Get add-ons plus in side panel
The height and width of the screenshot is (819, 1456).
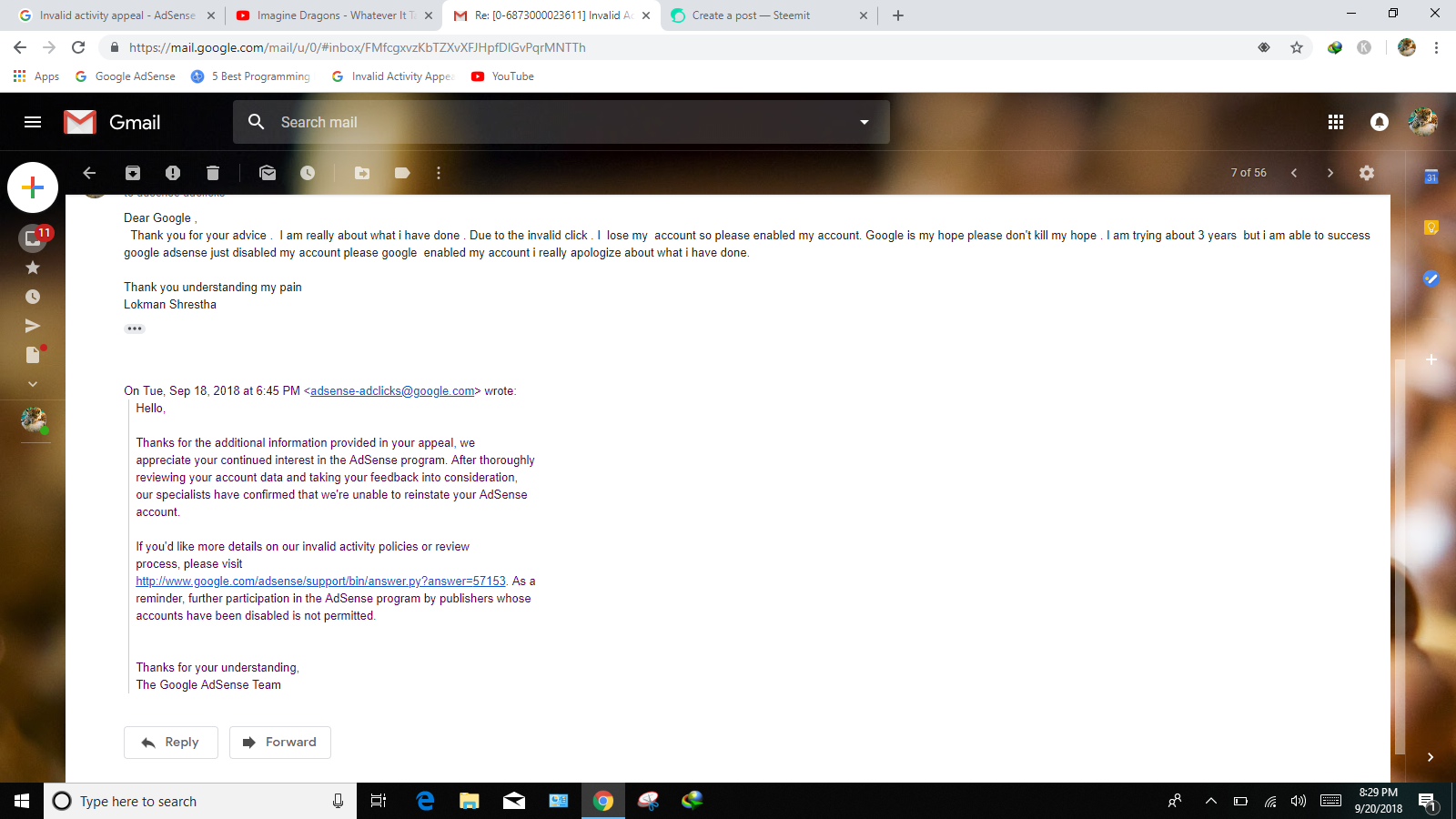(x=1431, y=359)
